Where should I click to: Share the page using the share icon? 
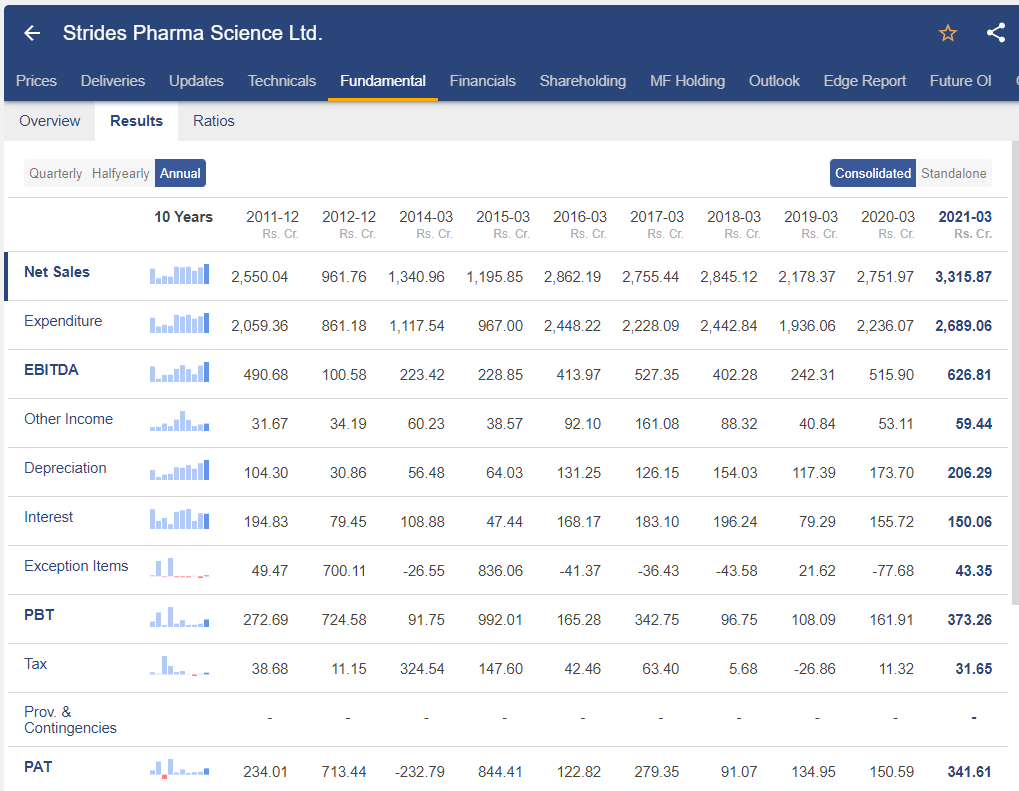(996, 32)
